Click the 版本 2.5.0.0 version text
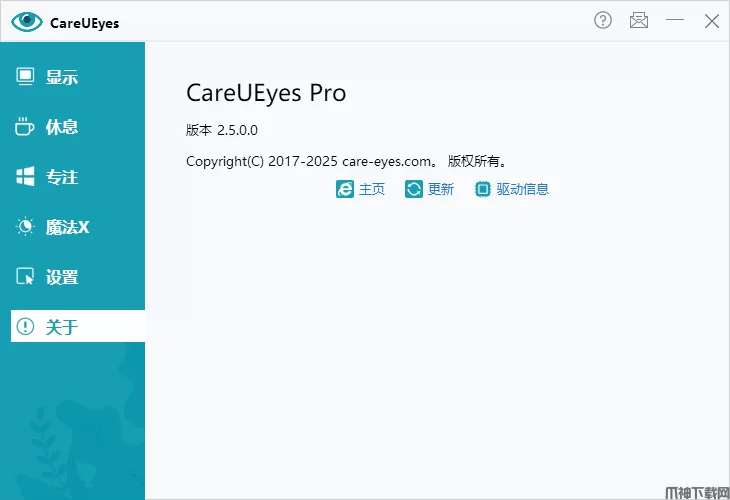 point(222,130)
